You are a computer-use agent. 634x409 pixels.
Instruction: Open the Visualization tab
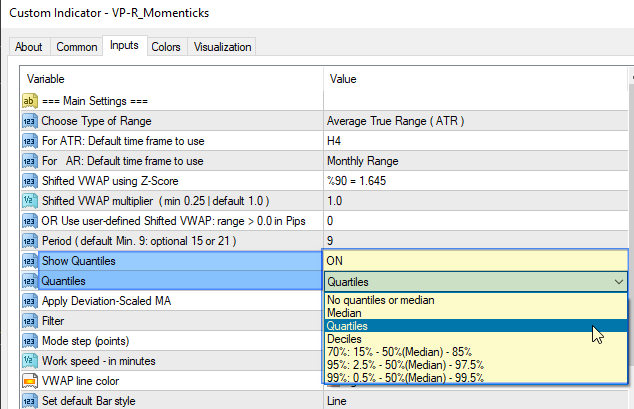(x=222, y=47)
